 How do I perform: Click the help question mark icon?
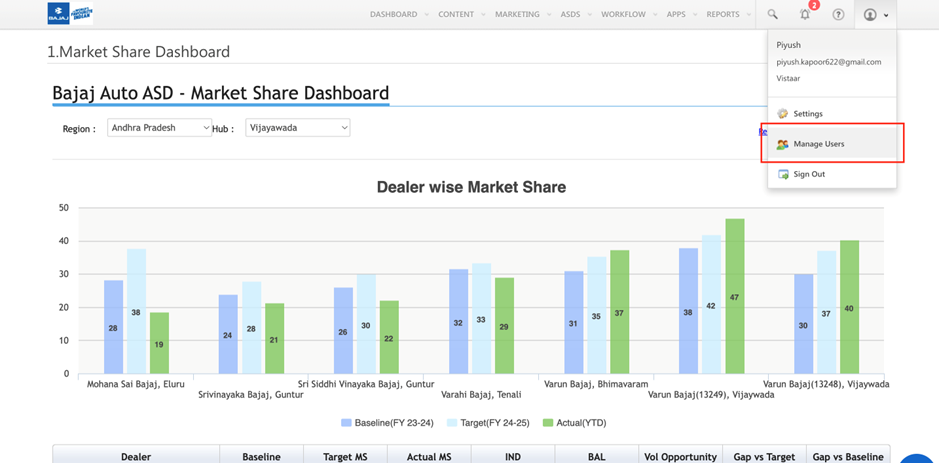pos(838,15)
